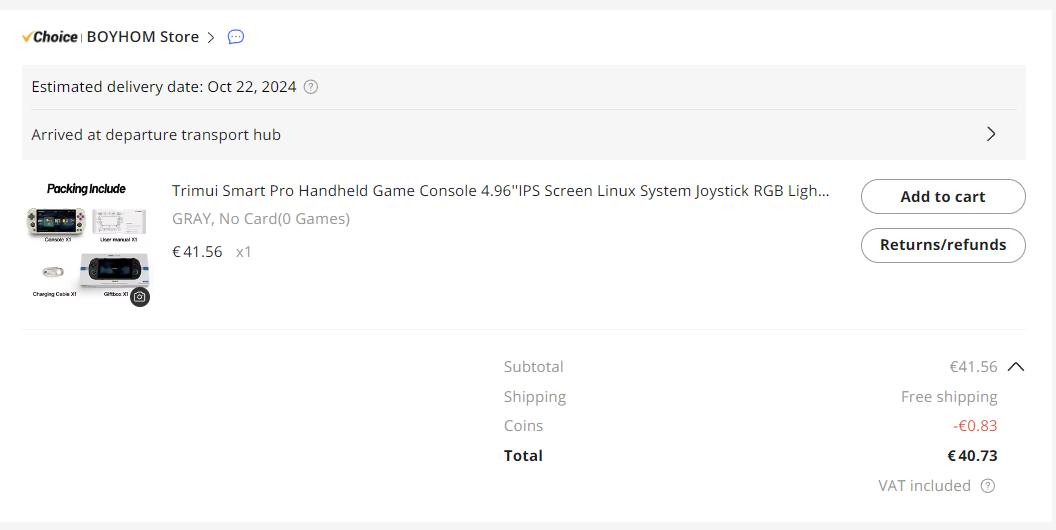Open tracking details via right arrow
Viewport: 1056px width, 530px height.
(x=991, y=134)
